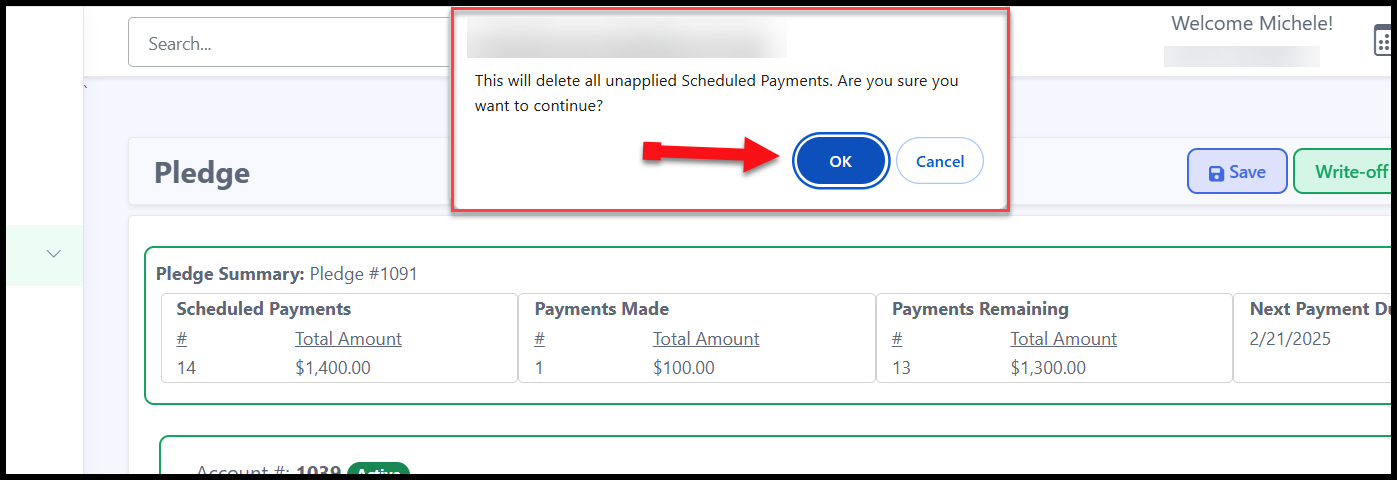Click Total Amount under Payments Remaining
The width and height of the screenshot is (1397, 480).
point(1063,339)
